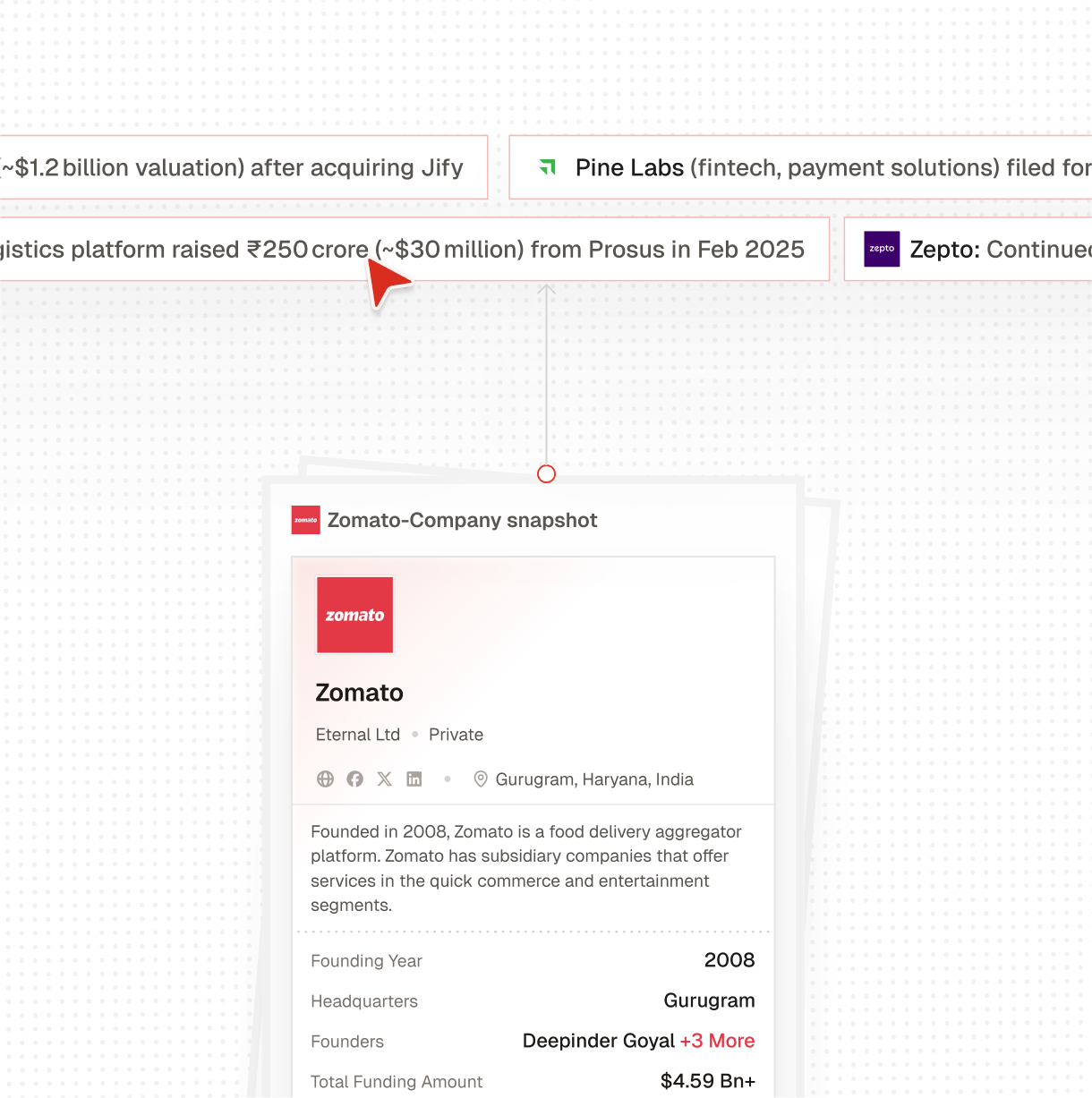Visit Zomato's LinkedIn page icon
Viewport: 1092px width, 1098px height.
coord(414,779)
